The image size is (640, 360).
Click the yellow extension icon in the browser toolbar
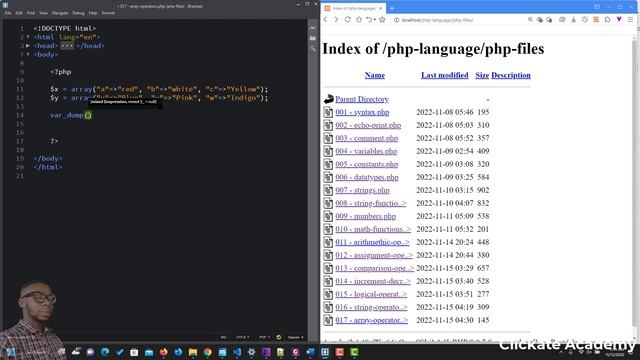pyautogui.click(x=596, y=20)
